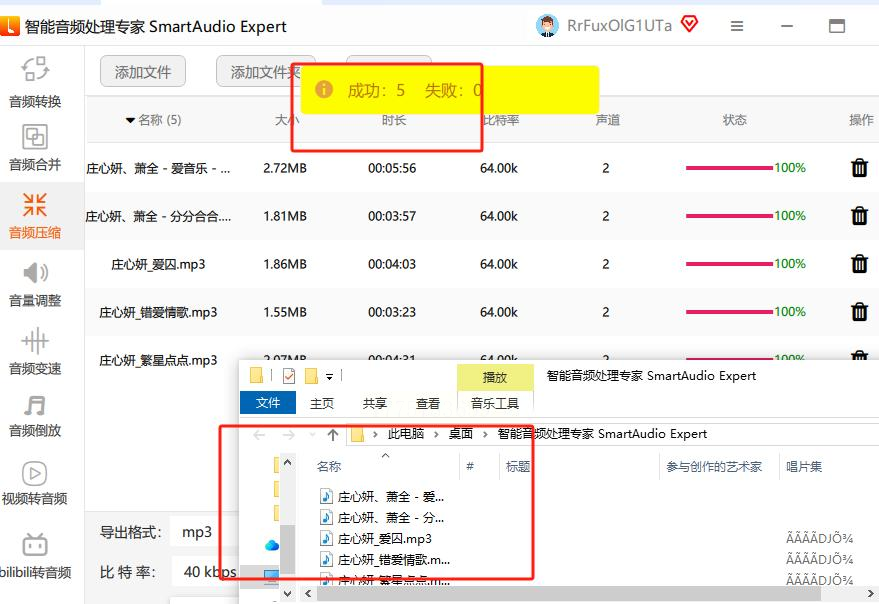This screenshot has height=604, width=879.
Task: Open the 音乐工具 ribbon tab
Action: point(495,403)
